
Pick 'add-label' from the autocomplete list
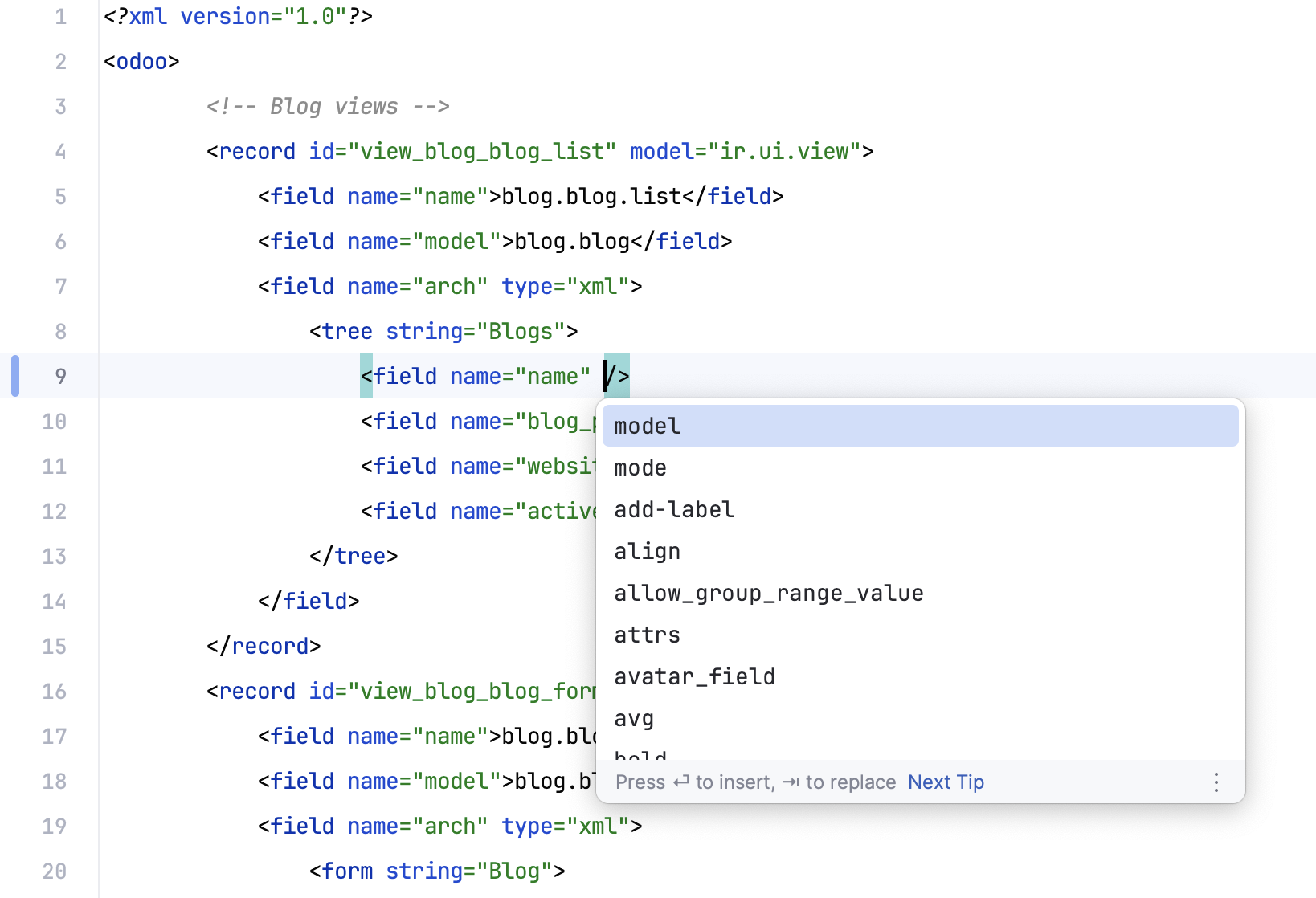click(673, 509)
